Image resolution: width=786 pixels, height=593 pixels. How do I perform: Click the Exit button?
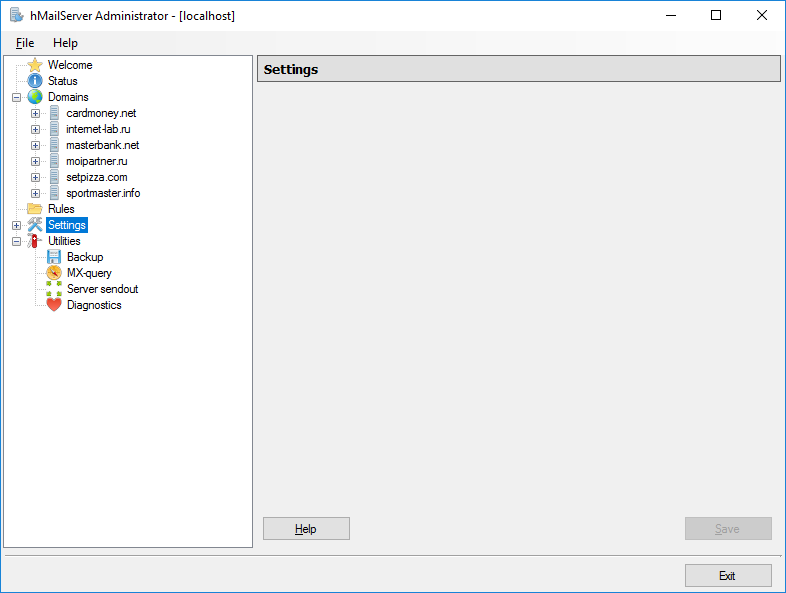[x=728, y=575]
